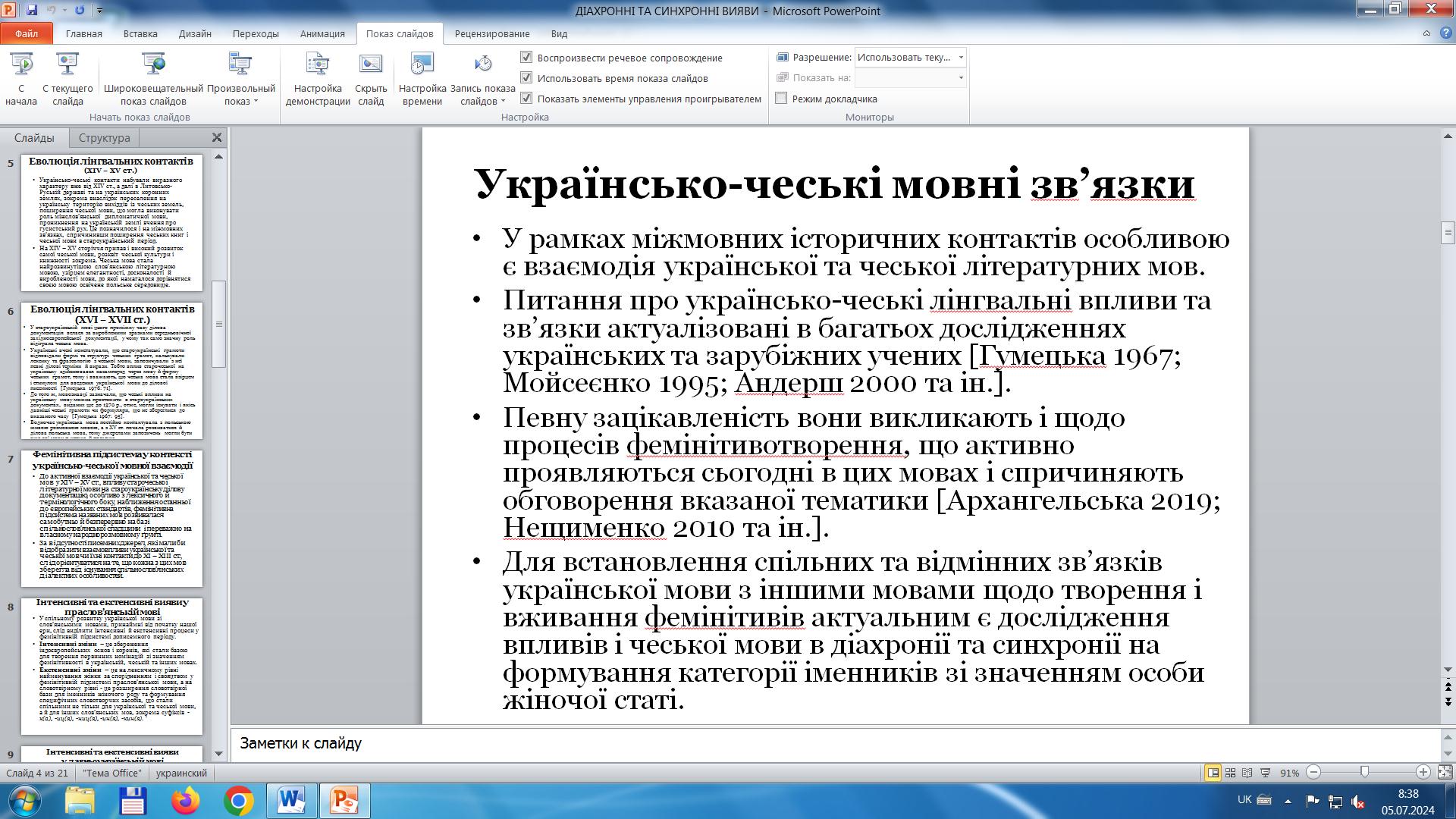Viewport: 1456px width, 819px height.
Task: Expand record slide show (Запись показа слайдов) dropdown arrow
Action: 502,102
